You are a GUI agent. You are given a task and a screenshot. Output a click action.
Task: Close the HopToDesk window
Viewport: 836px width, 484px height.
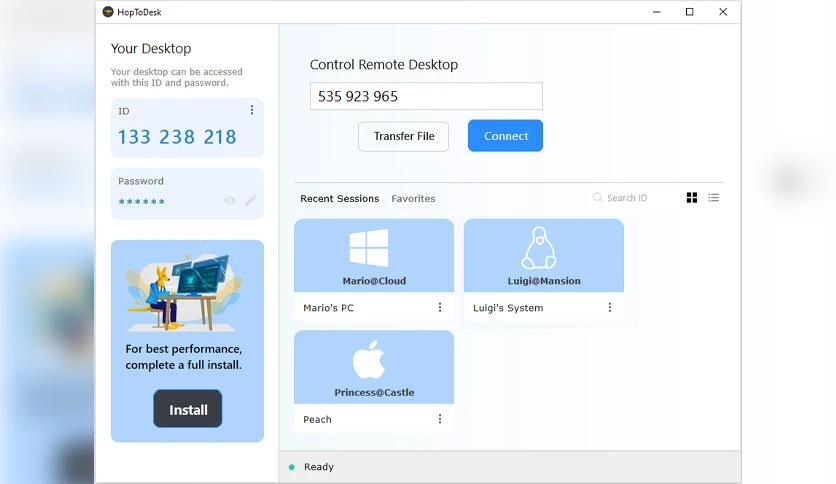(x=723, y=12)
